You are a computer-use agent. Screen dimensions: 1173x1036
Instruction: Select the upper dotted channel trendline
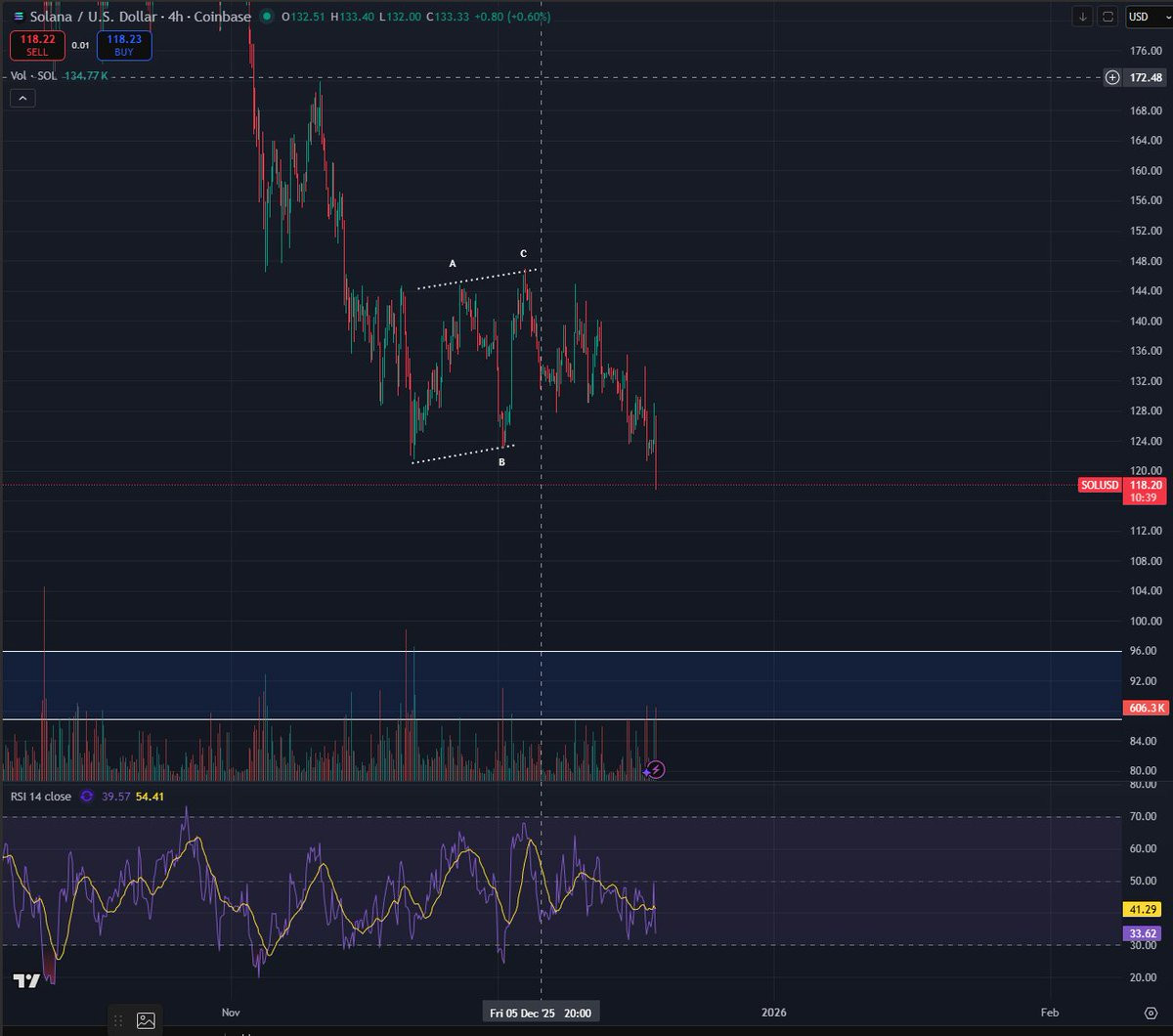click(x=478, y=279)
